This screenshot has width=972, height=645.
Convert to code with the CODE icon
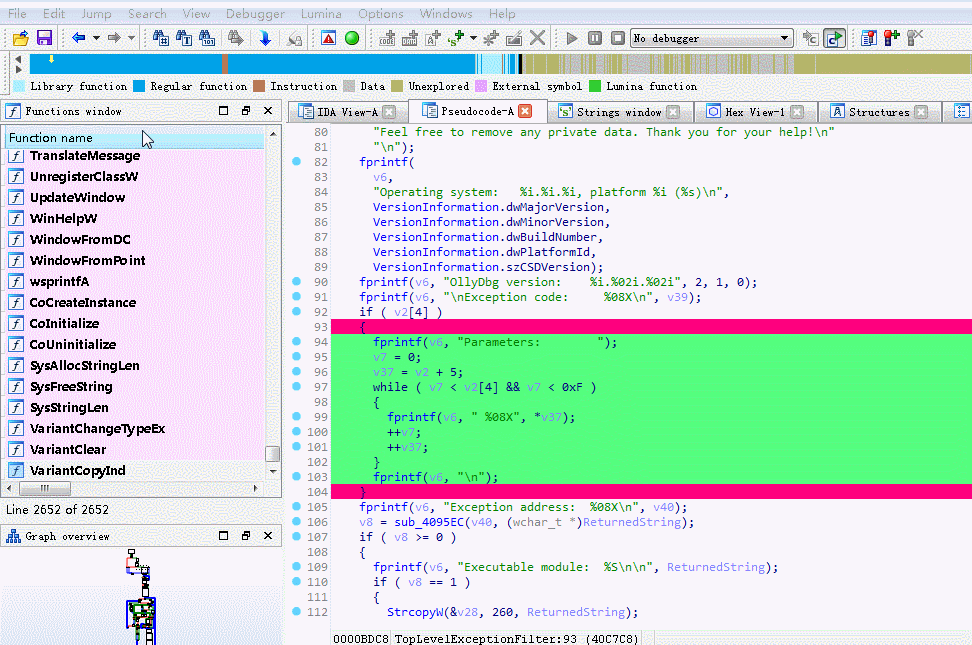pyautogui.click(x=387, y=38)
